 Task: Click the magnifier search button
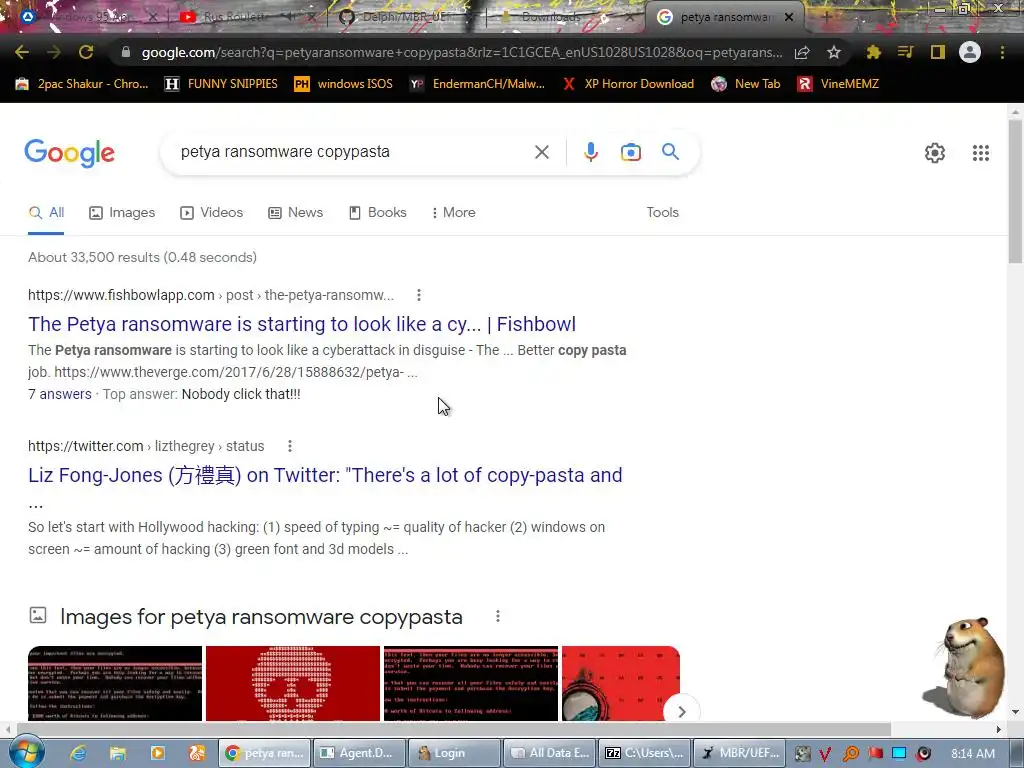[671, 152]
